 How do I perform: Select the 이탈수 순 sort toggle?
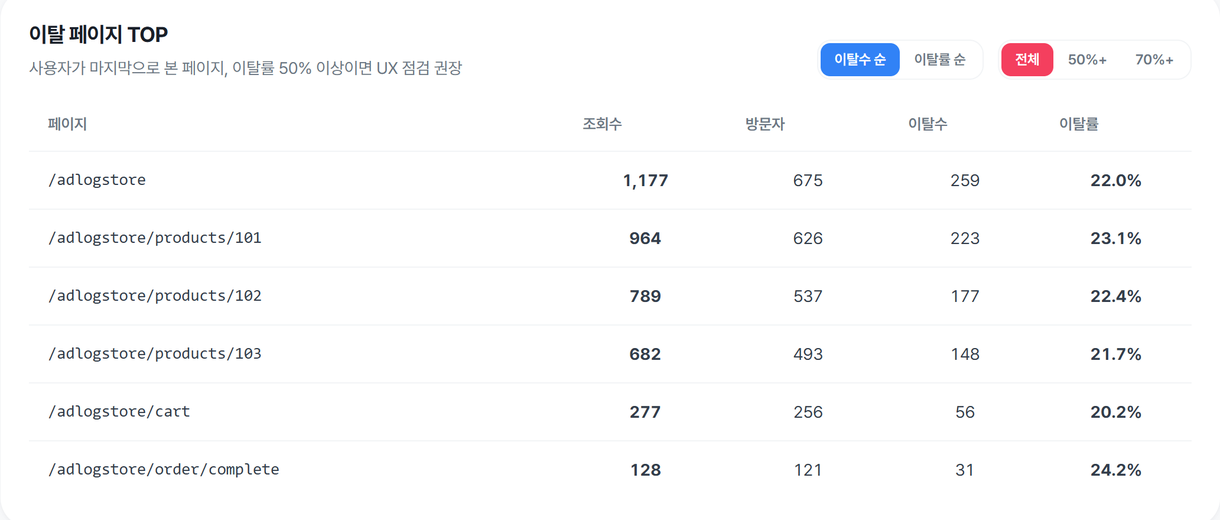(x=860, y=60)
